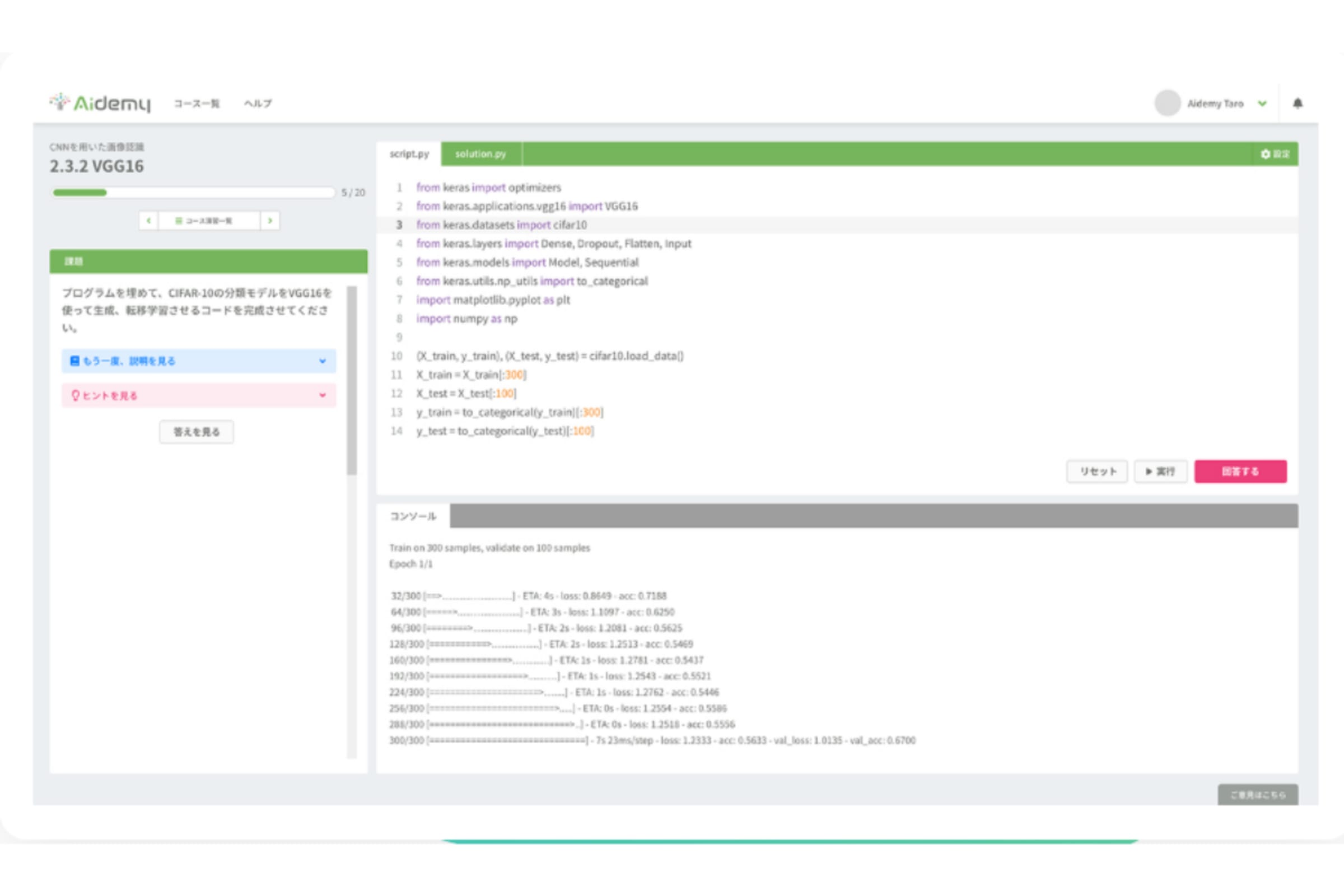Go to next exercise arrow
This screenshot has height=896, width=1344.
pos(270,221)
